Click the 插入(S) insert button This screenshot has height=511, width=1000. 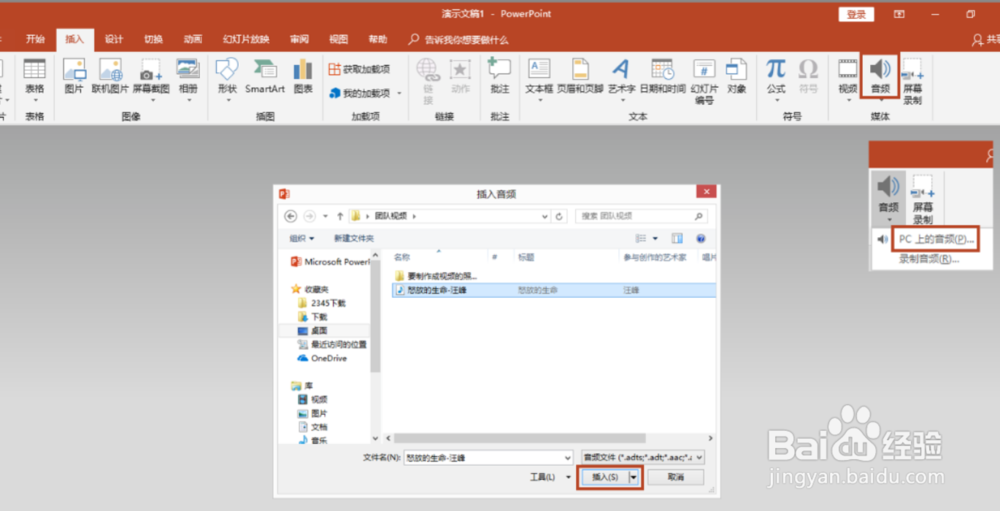click(x=605, y=477)
